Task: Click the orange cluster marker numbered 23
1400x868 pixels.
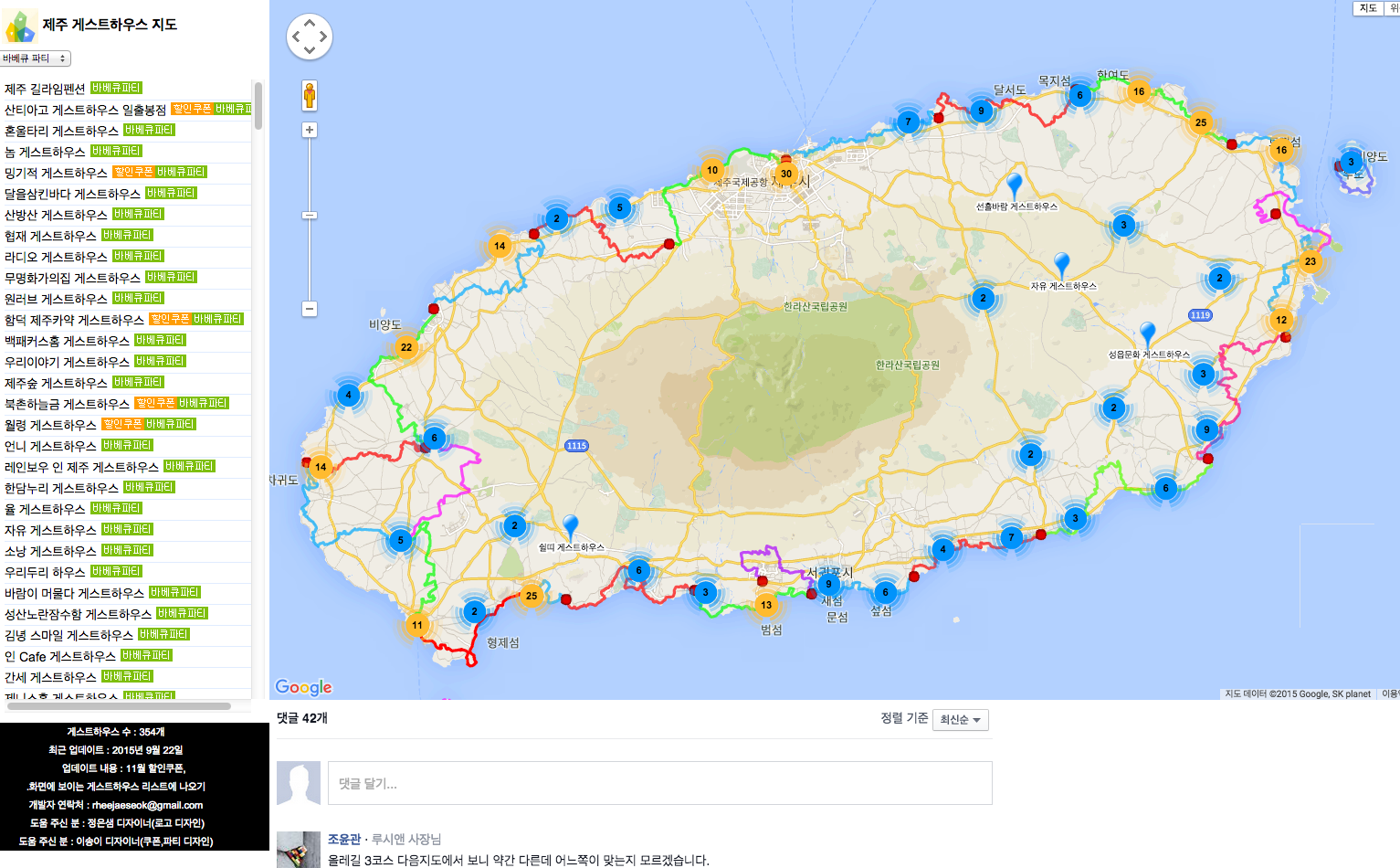Action: pyautogui.click(x=1310, y=261)
